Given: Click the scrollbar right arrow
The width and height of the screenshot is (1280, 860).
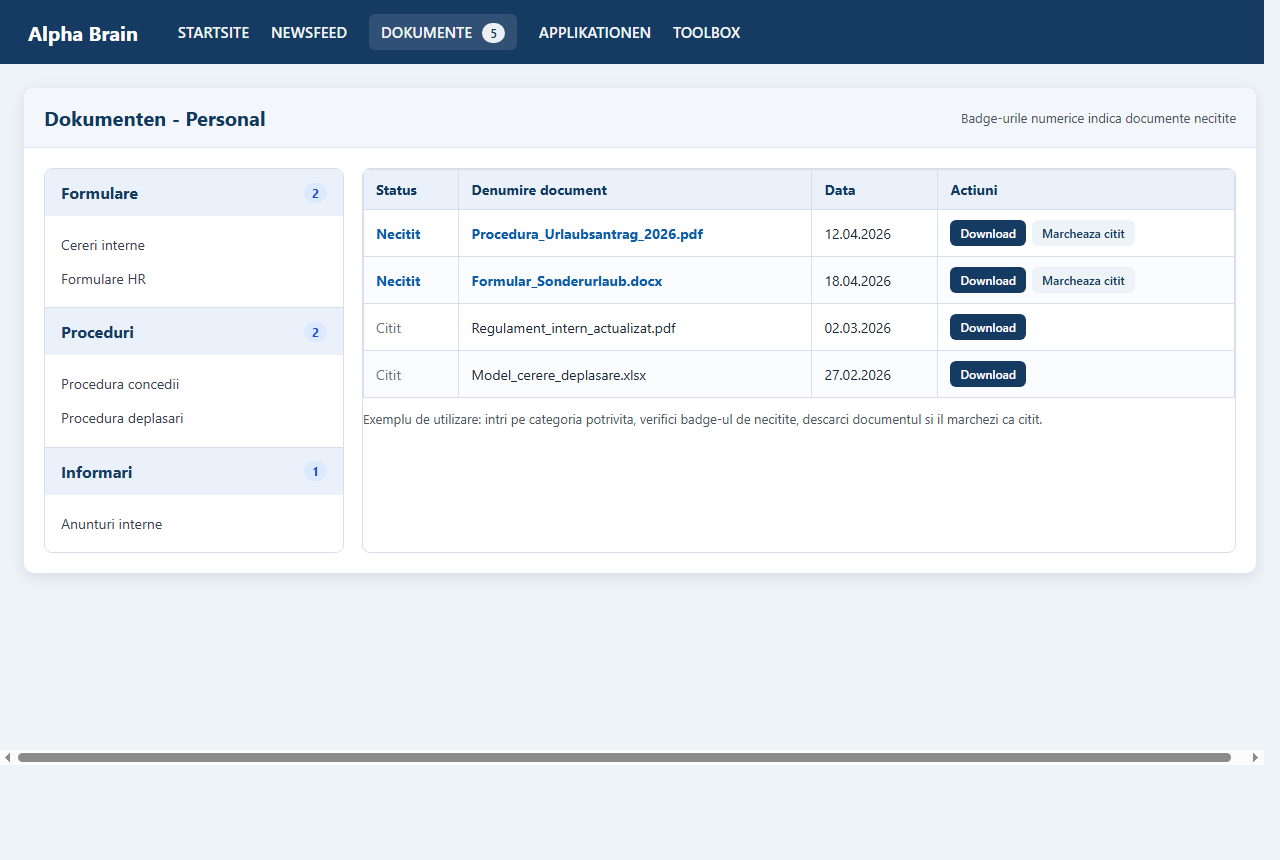Looking at the screenshot, I should (1256, 757).
